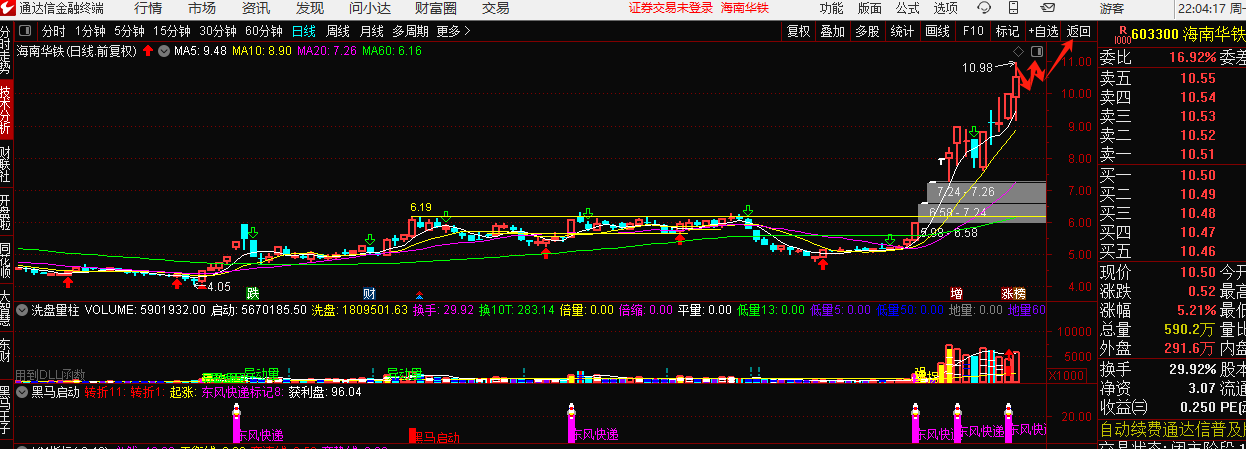1246x449 pixels.
Task: Click the 多股 multi-stock button
Action: pos(867,31)
